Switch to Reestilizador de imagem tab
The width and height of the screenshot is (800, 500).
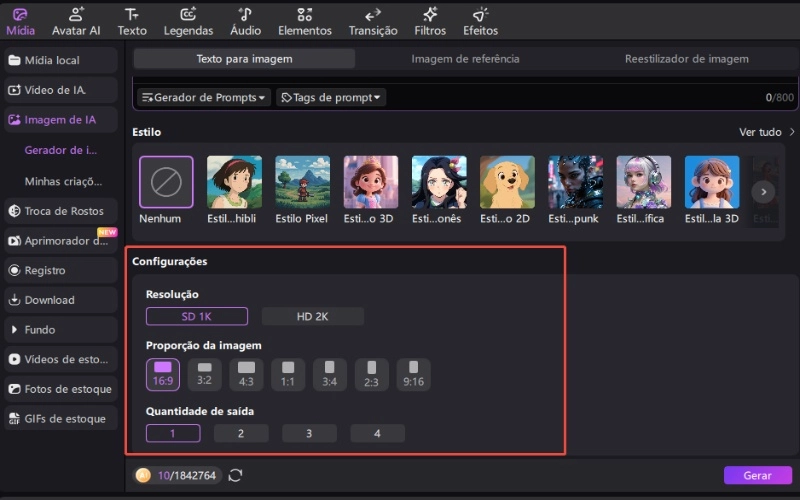pyautogui.click(x=687, y=59)
